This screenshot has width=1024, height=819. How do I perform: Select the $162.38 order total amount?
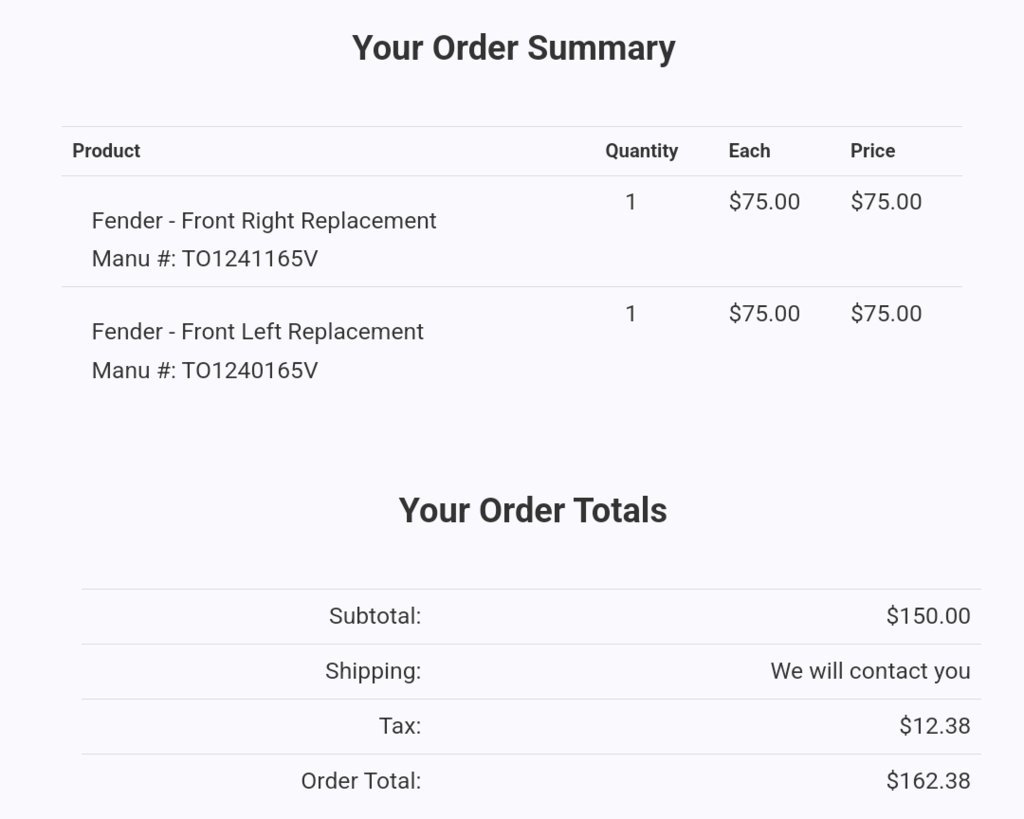pyautogui.click(x=928, y=780)
